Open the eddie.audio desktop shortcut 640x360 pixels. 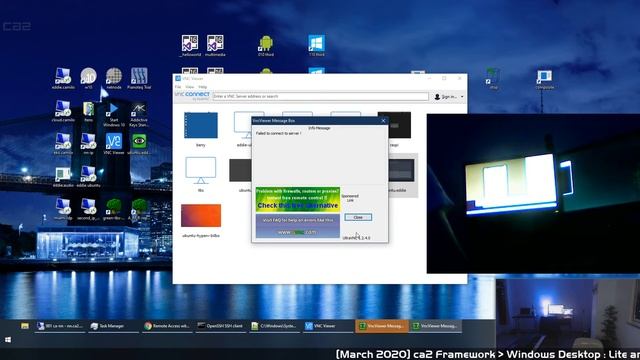coord(63,177)
